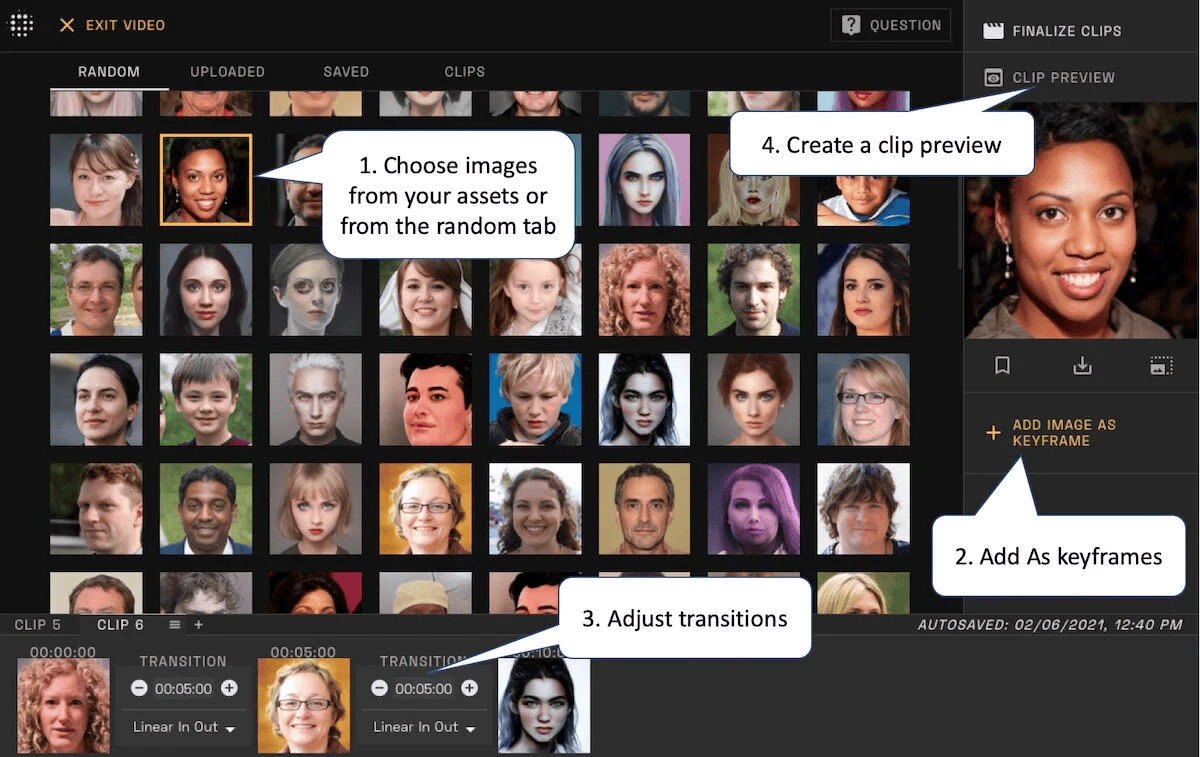Switch to the Uploaded tab

click(227, 71)
